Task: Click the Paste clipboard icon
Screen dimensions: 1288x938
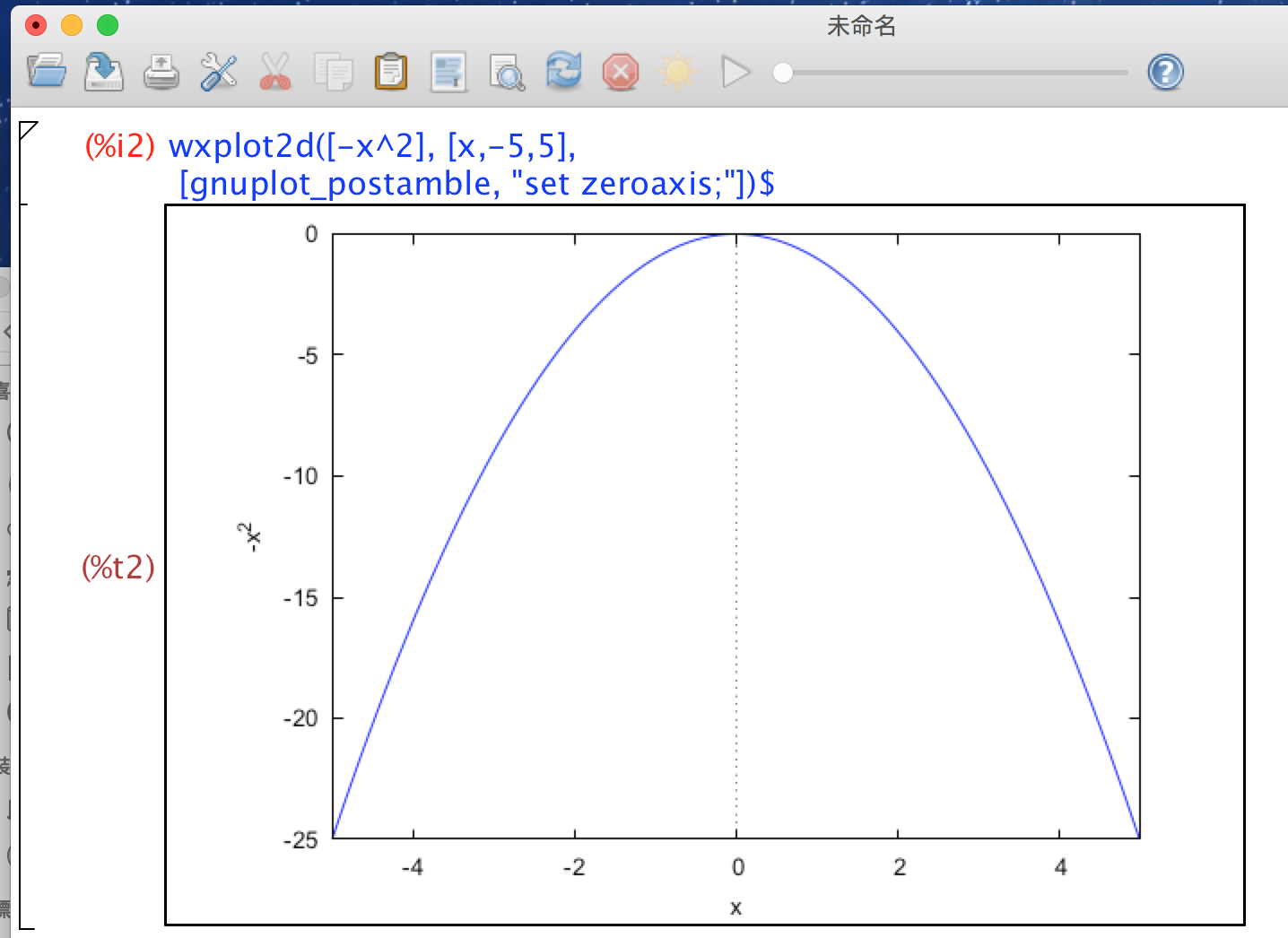Action: tap(390, 72)
